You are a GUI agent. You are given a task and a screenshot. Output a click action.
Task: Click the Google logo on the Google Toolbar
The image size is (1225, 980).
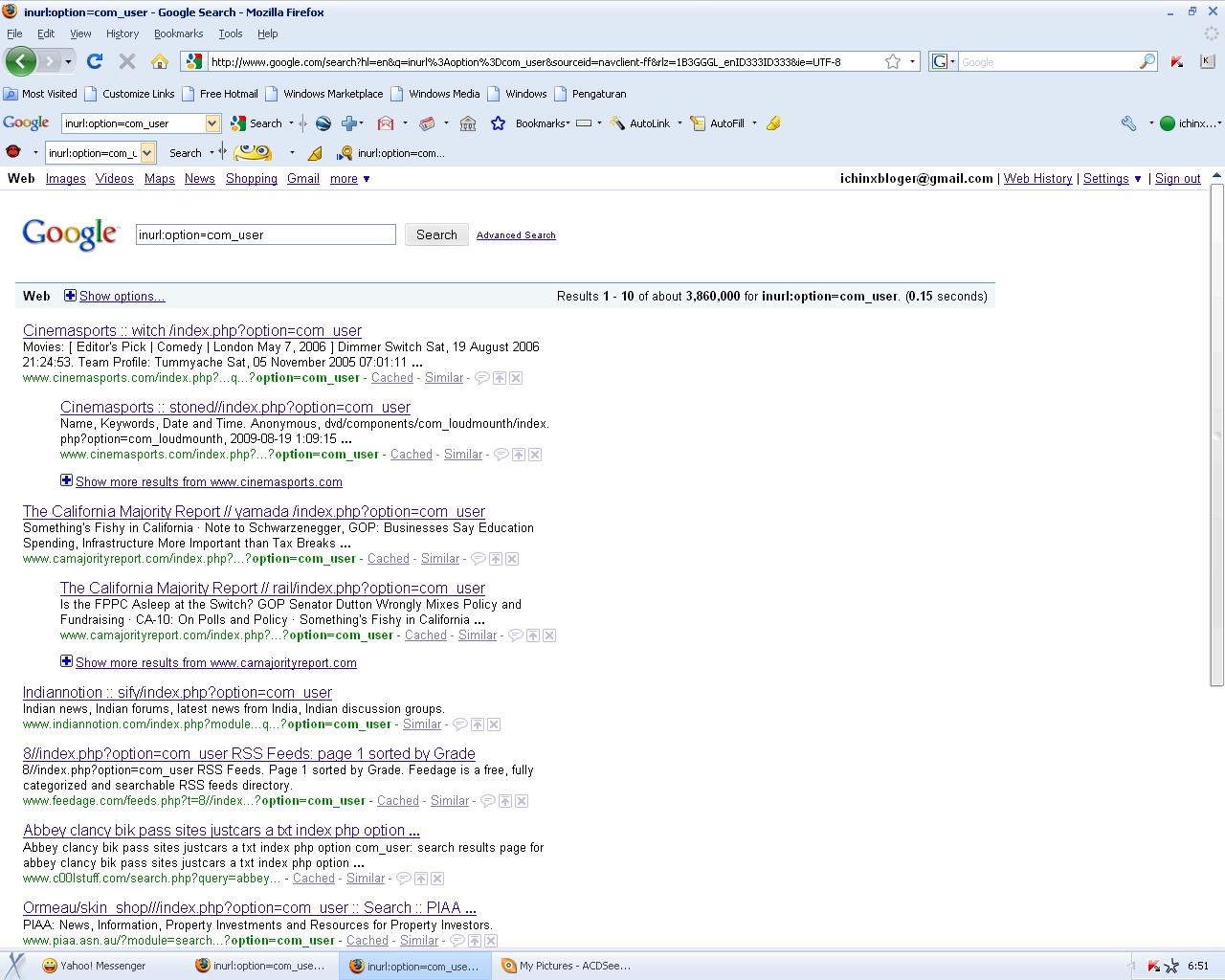pos(26,123)
